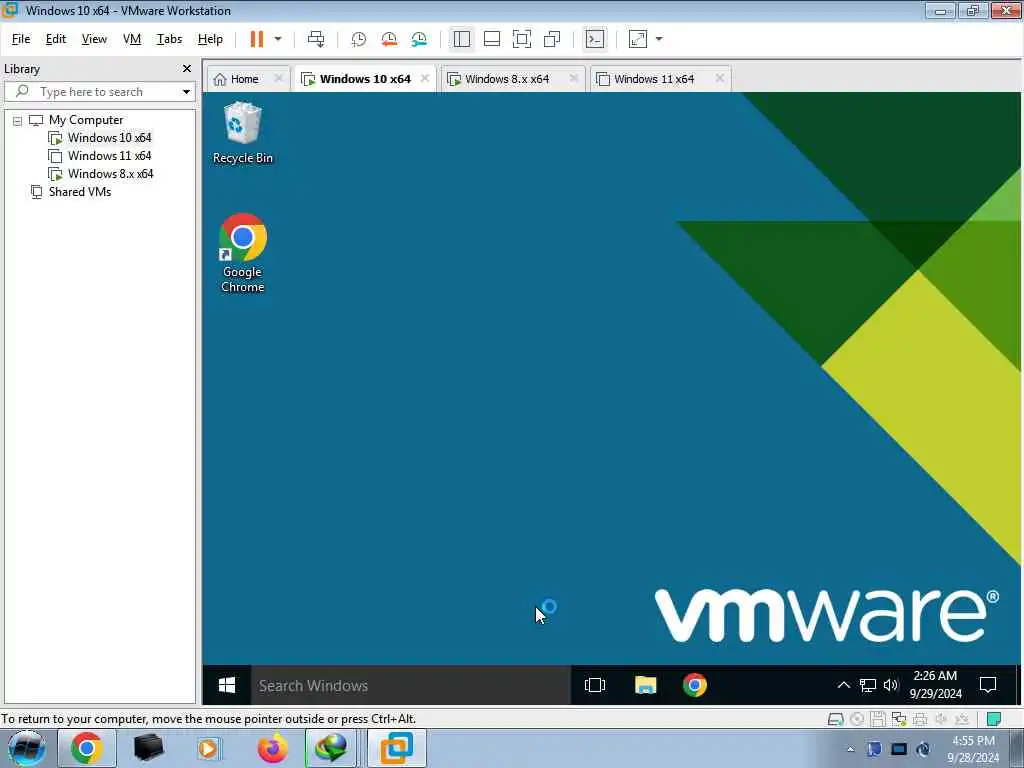Select Windows 8.x x64 in library tree

pyautogui.click(x=110, y=174)
